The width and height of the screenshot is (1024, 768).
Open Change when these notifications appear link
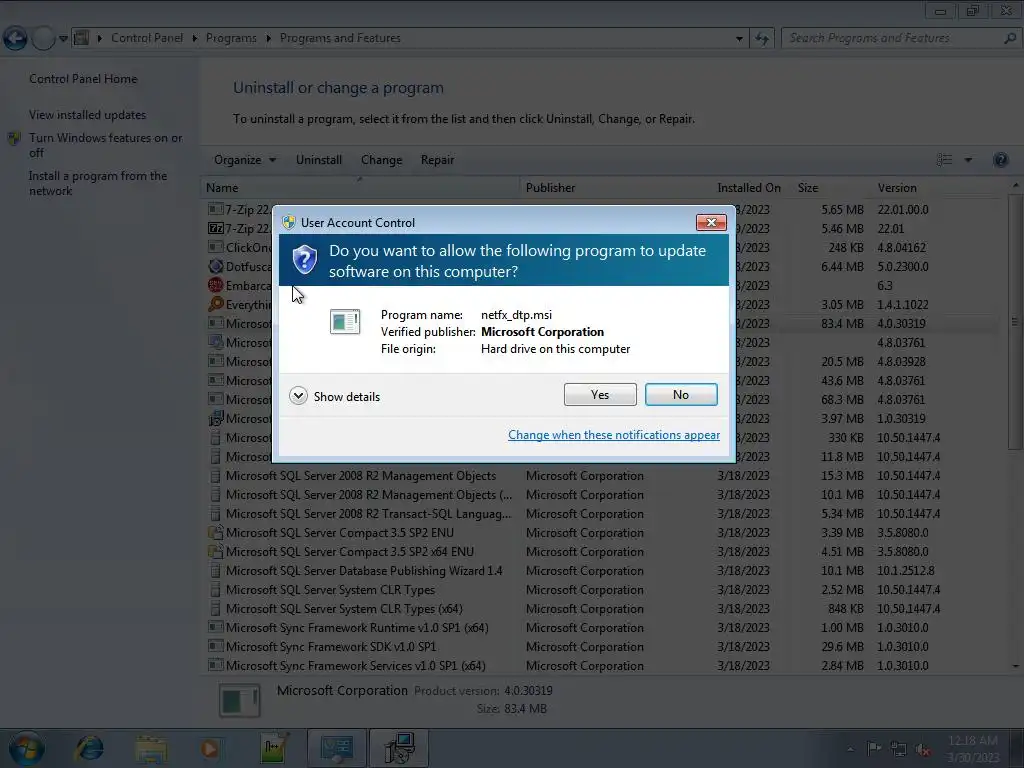614,435
